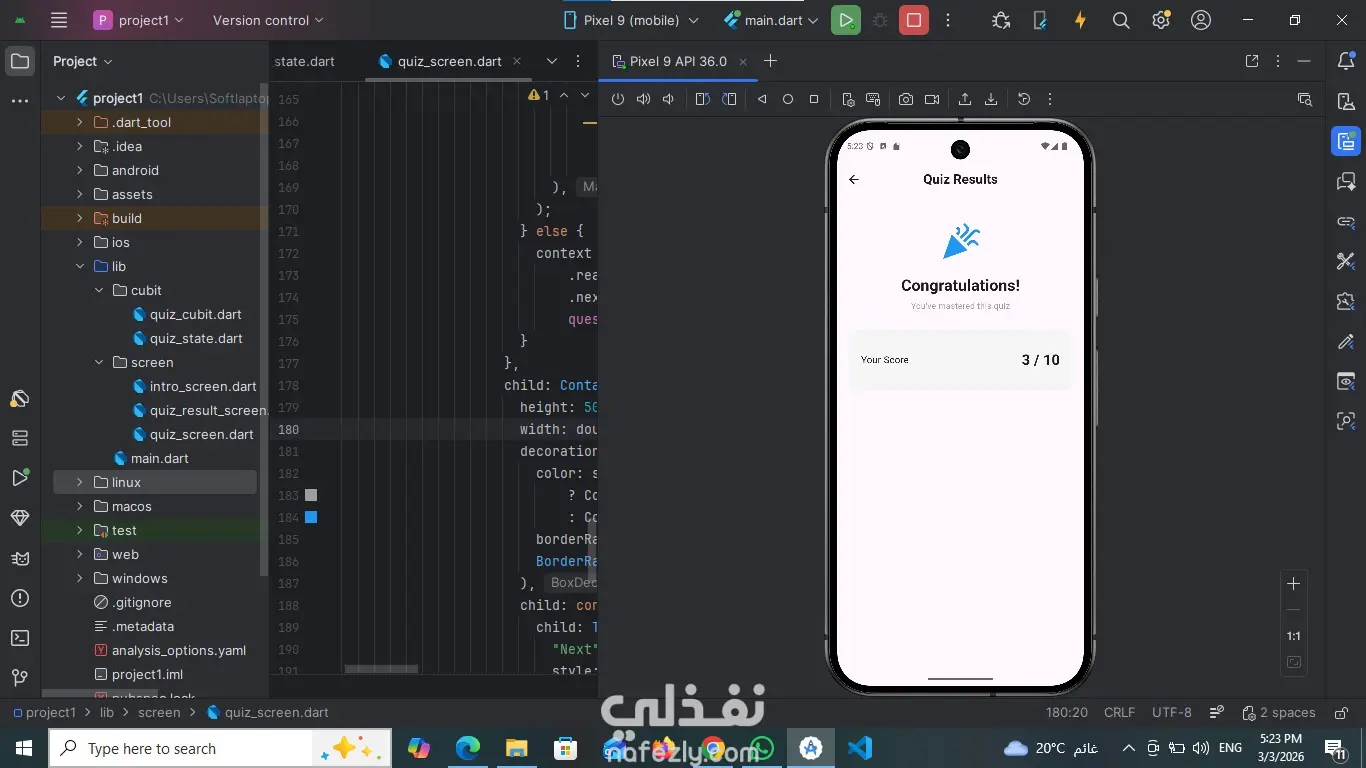
Task: Click the blue color swatch at line 184
Action: pyautogui.click(x=311, y=517)
